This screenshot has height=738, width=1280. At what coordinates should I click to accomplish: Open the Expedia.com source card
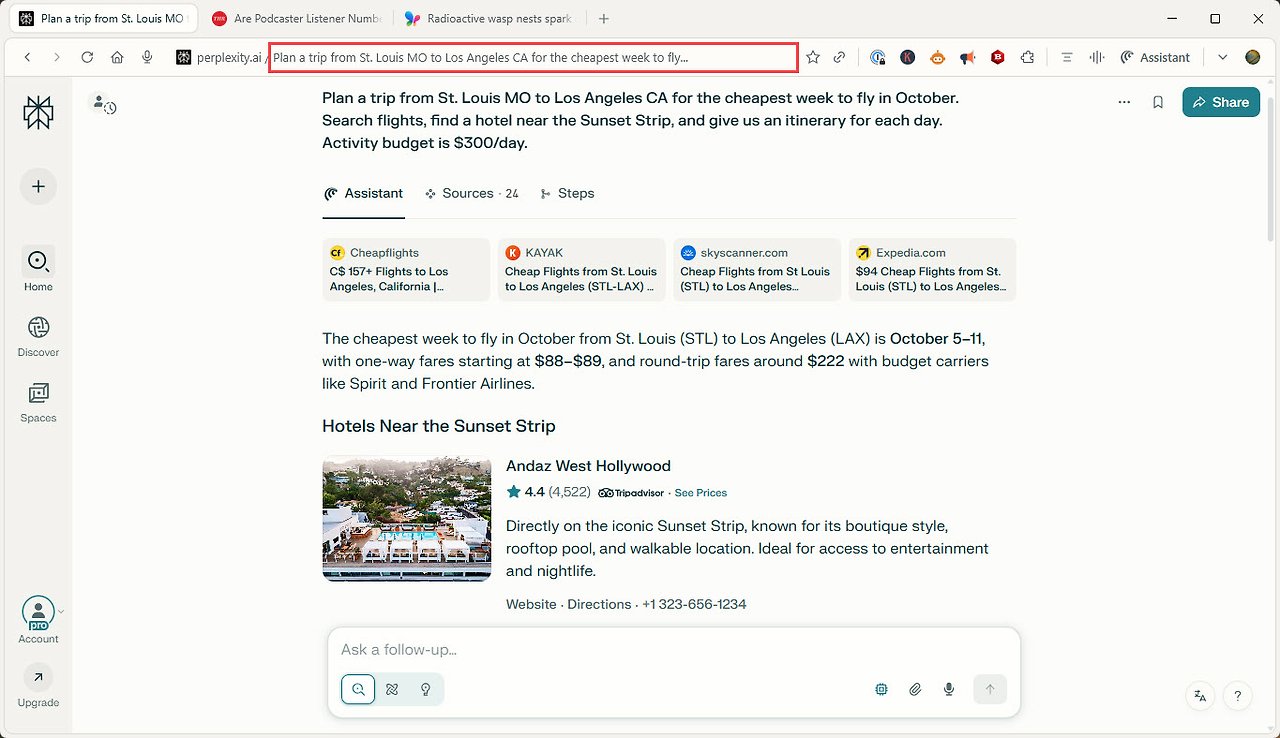click(x=932, y=269)
